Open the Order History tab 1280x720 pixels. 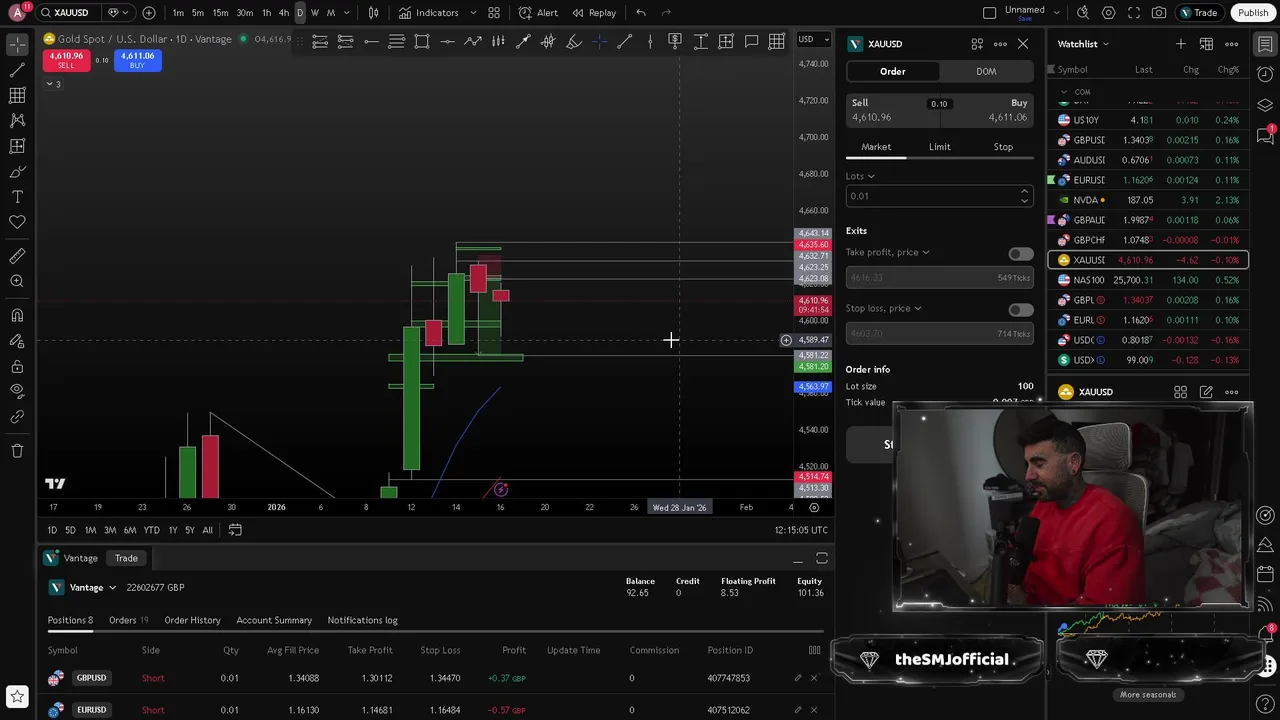click(192, 620)
